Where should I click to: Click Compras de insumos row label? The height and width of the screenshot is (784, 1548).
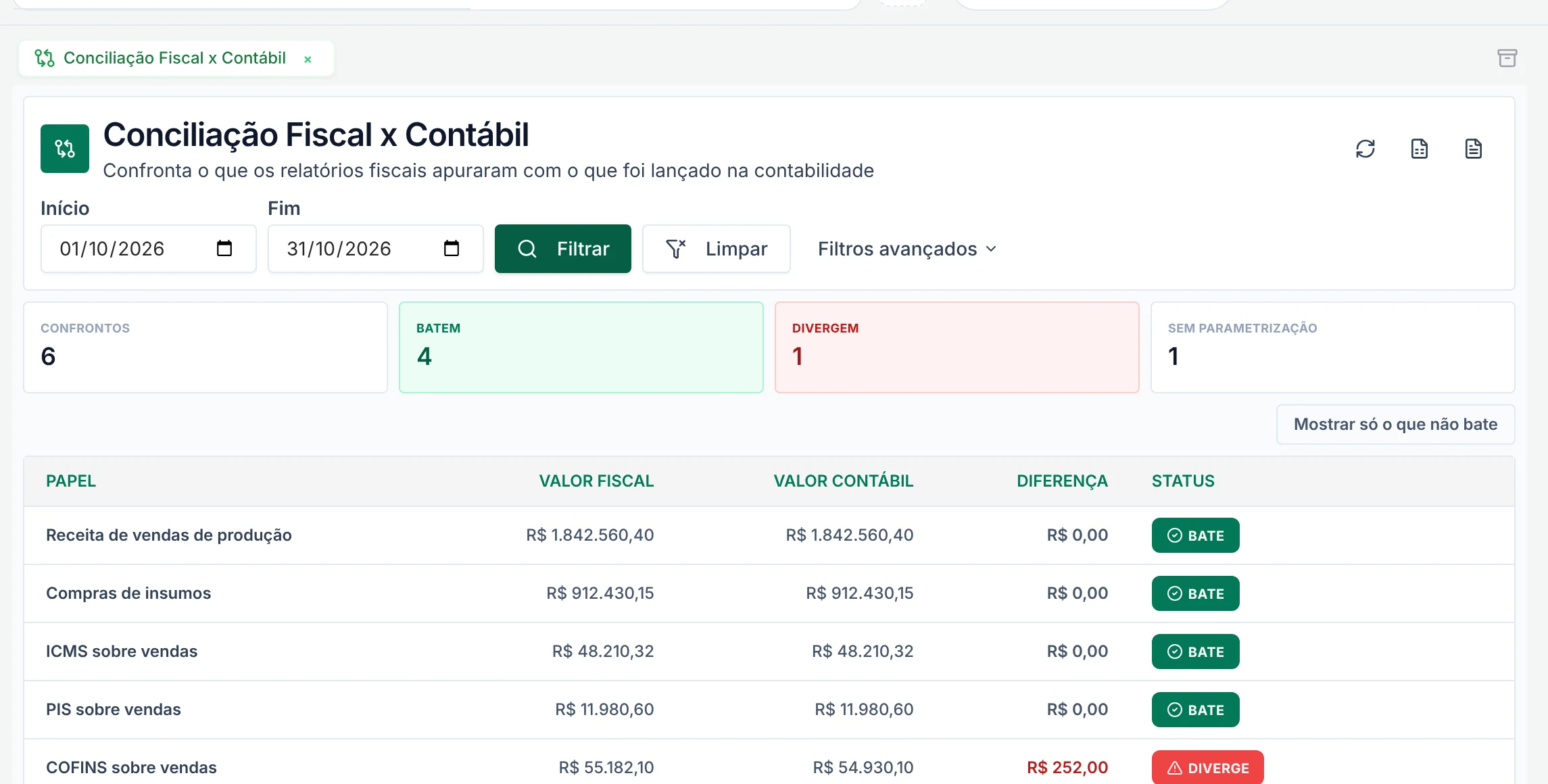tap(128, 593)
